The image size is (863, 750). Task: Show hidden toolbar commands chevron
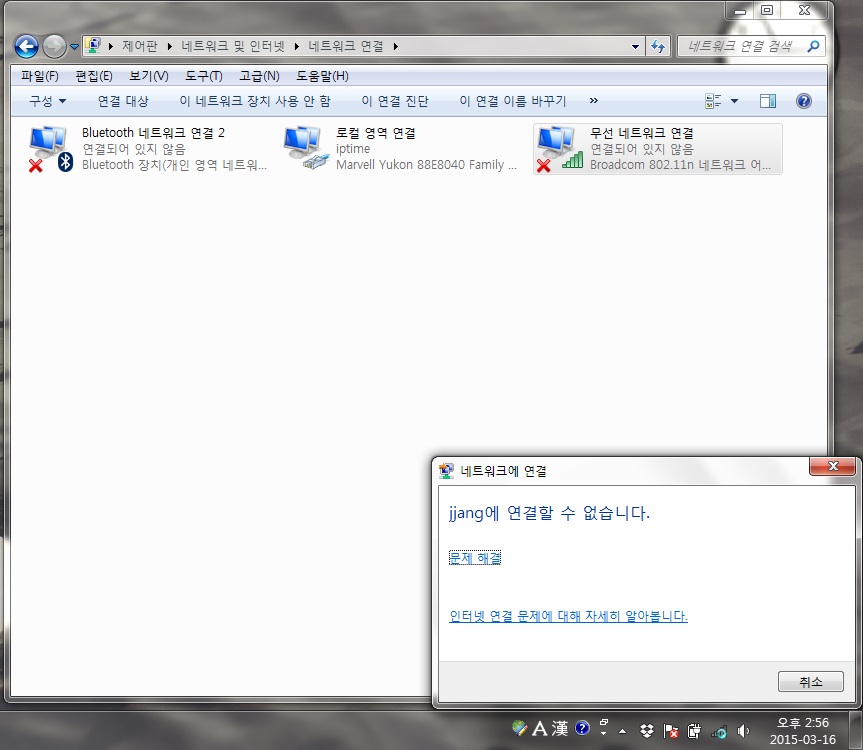(x=593, y=101)
